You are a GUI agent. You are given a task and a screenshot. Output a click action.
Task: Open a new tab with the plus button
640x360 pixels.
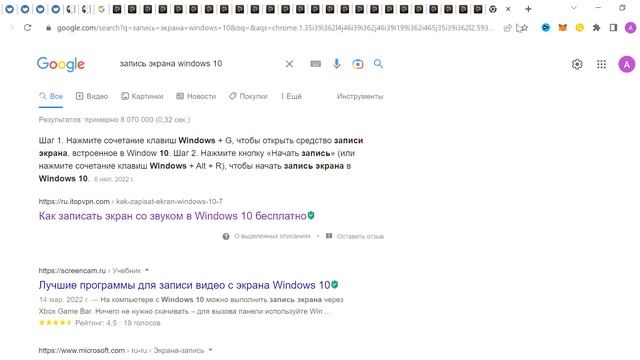pyautogui.click(x=528, y=9)
